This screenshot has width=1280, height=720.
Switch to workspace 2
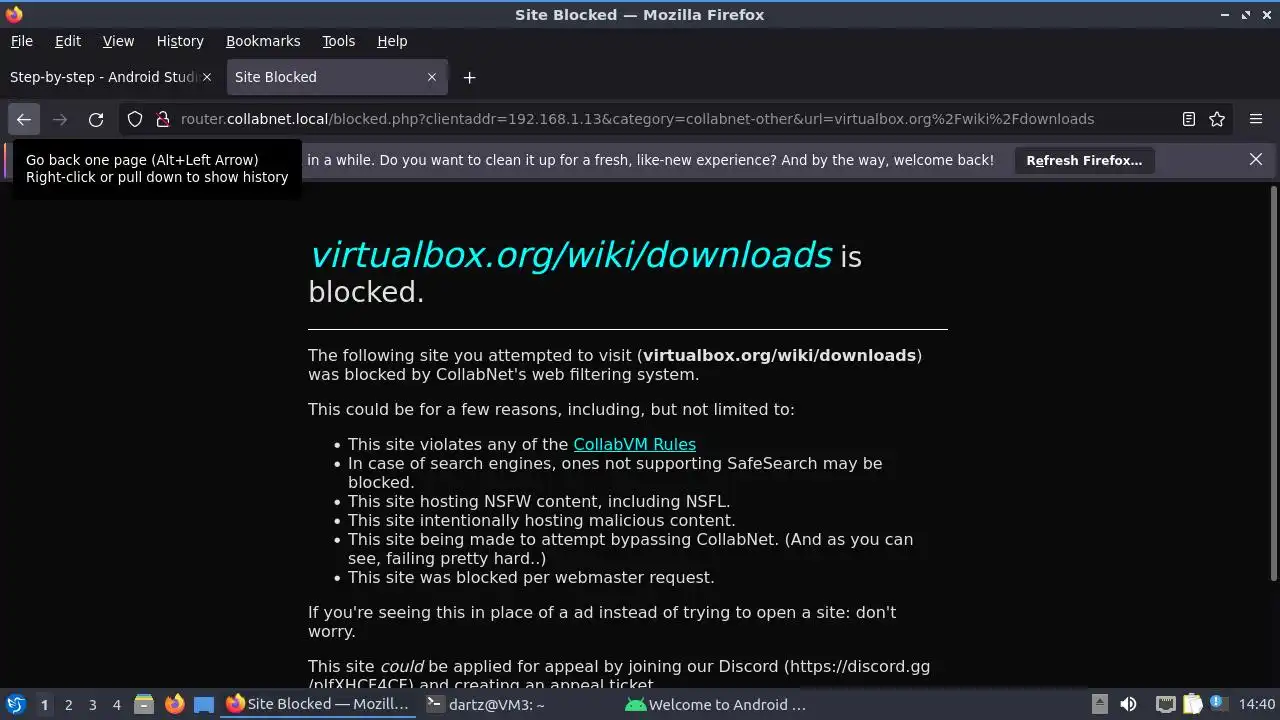[68, 704]
